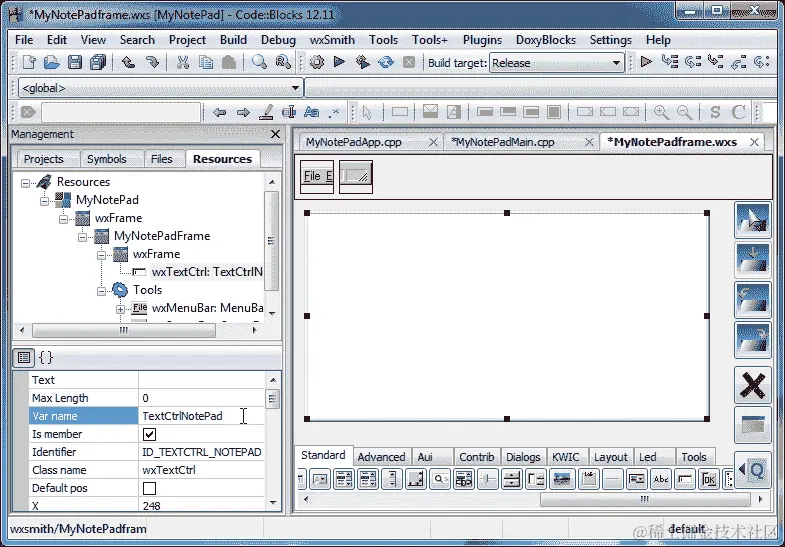Collapse the Tools tree node

101,291
